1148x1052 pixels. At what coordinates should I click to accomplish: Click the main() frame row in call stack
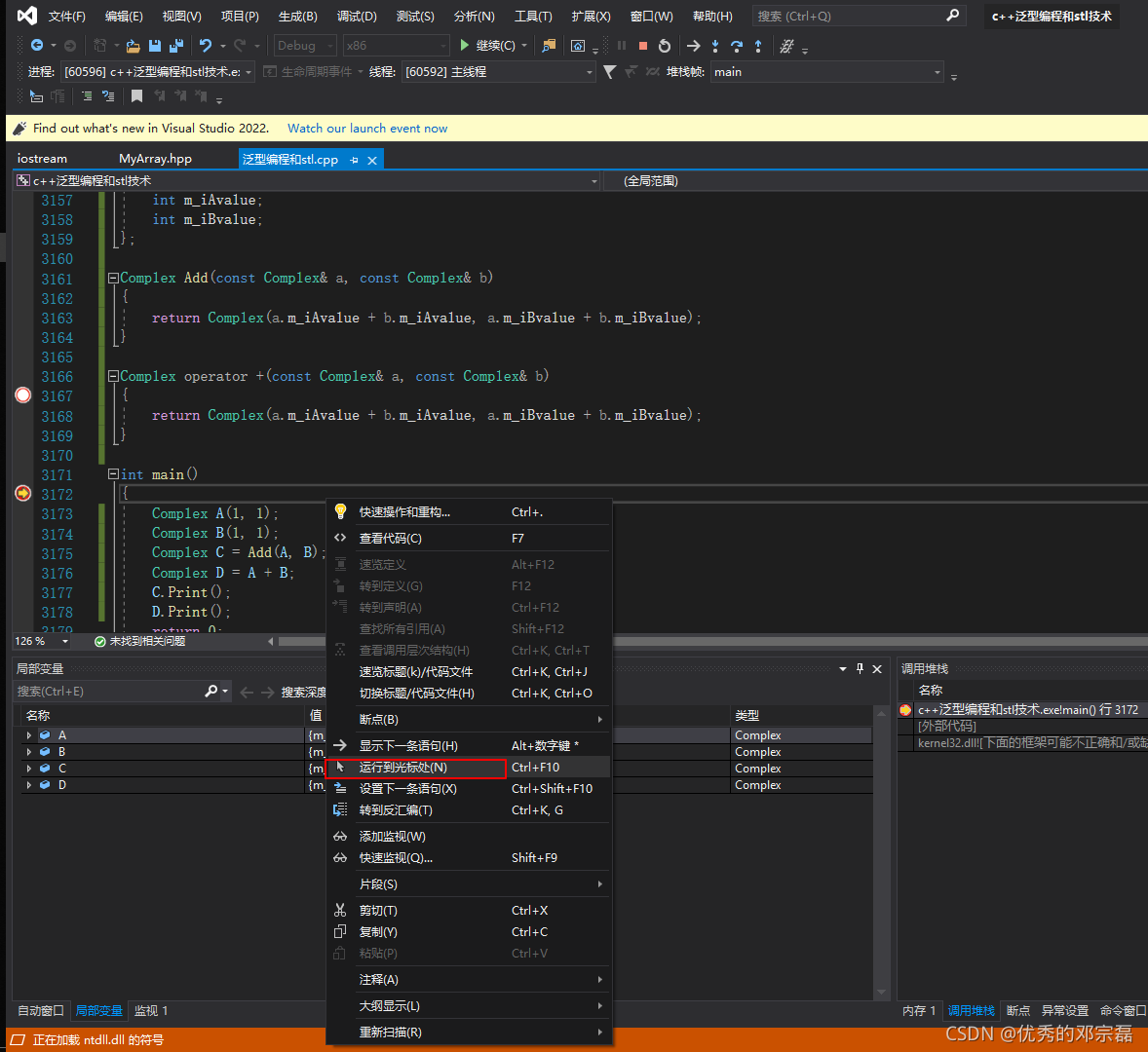pos(1023,710)
